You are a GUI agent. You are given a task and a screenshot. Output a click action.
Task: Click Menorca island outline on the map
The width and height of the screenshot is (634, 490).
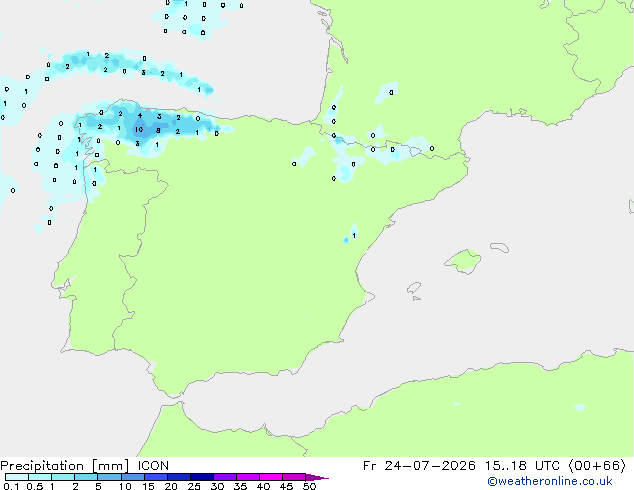click(500, 247)
